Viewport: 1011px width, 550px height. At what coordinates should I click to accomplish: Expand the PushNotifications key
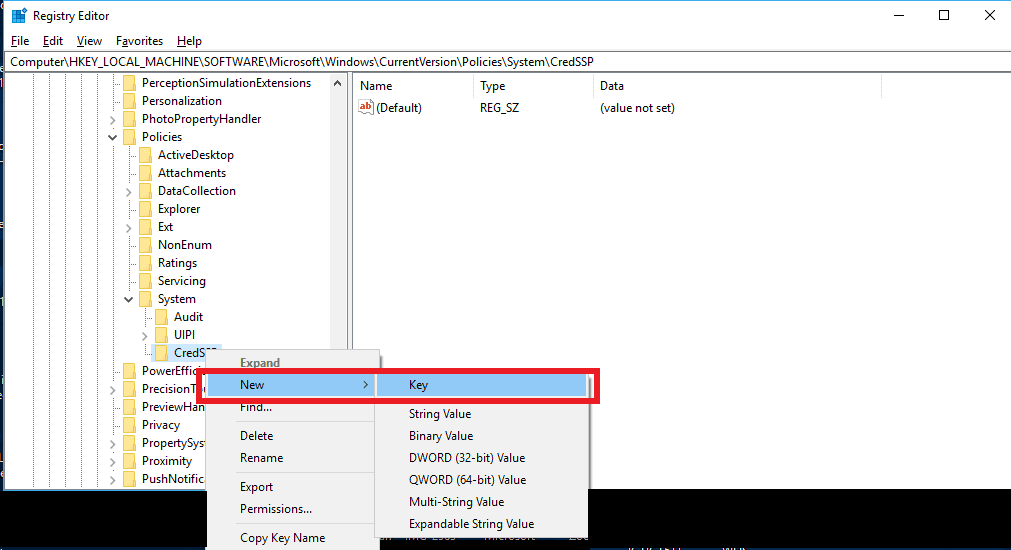[x=113, y=480]
